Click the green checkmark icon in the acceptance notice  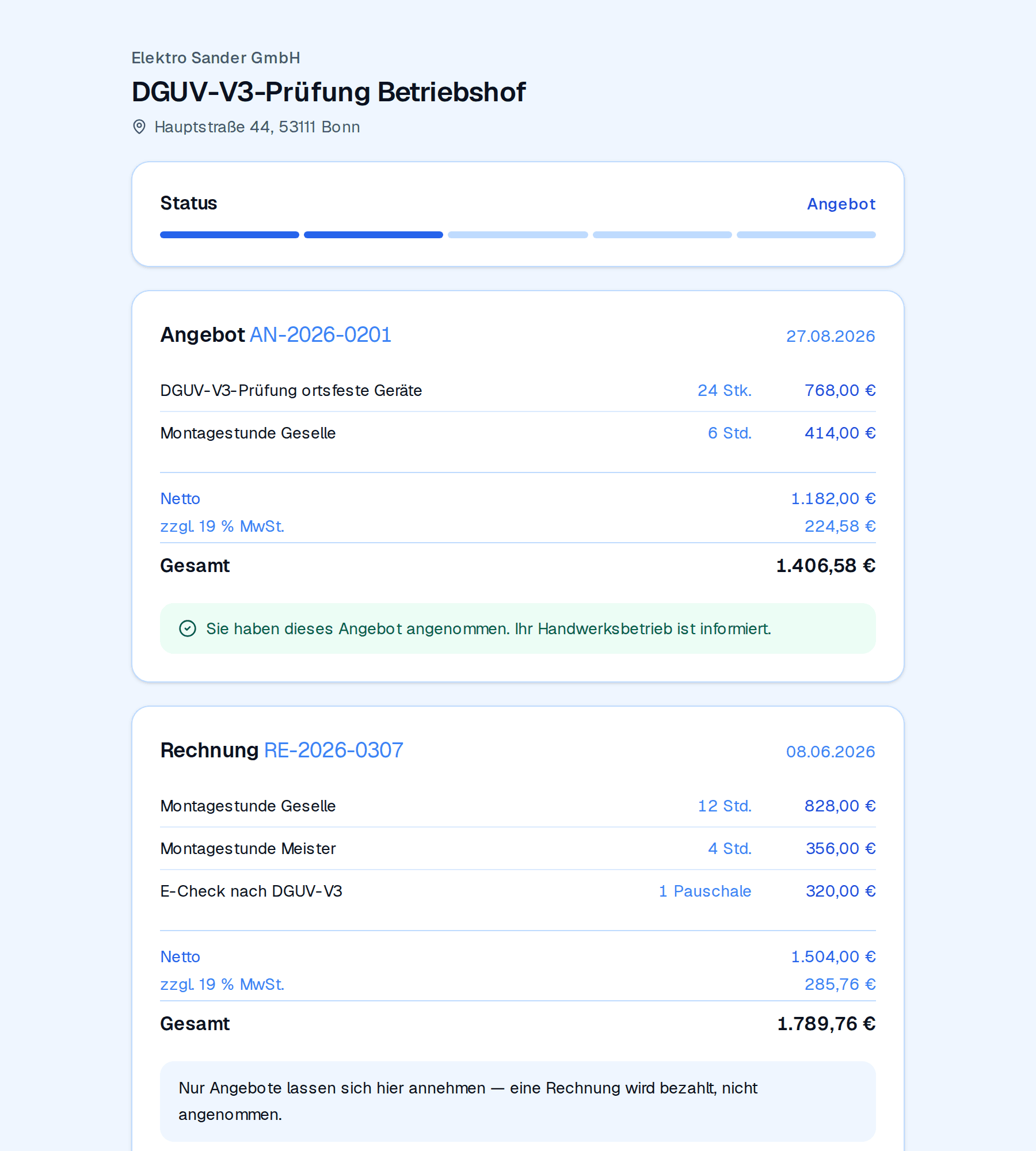(x=188, y=628)
